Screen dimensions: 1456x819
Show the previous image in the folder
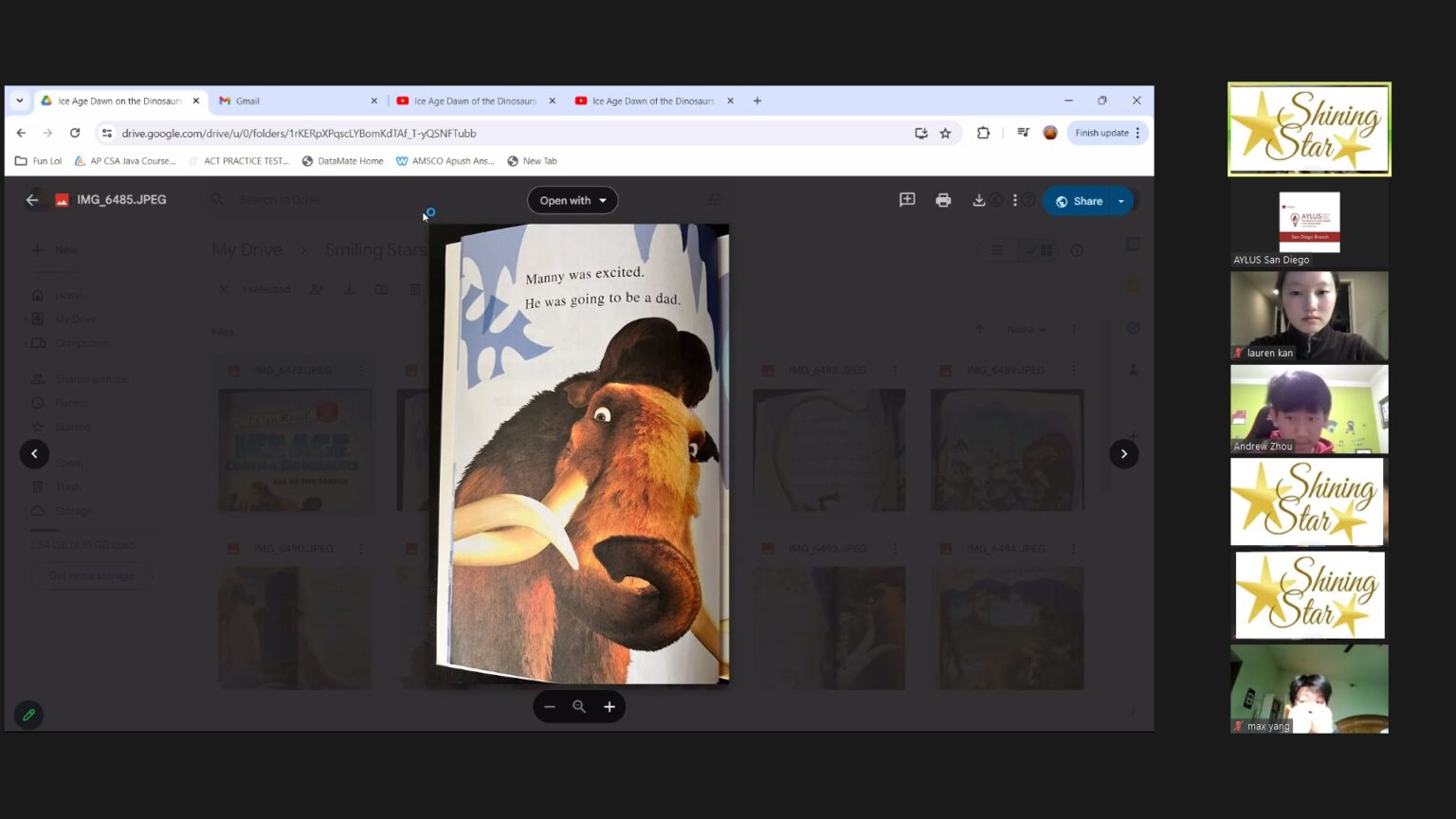click(x=34, y=454)
